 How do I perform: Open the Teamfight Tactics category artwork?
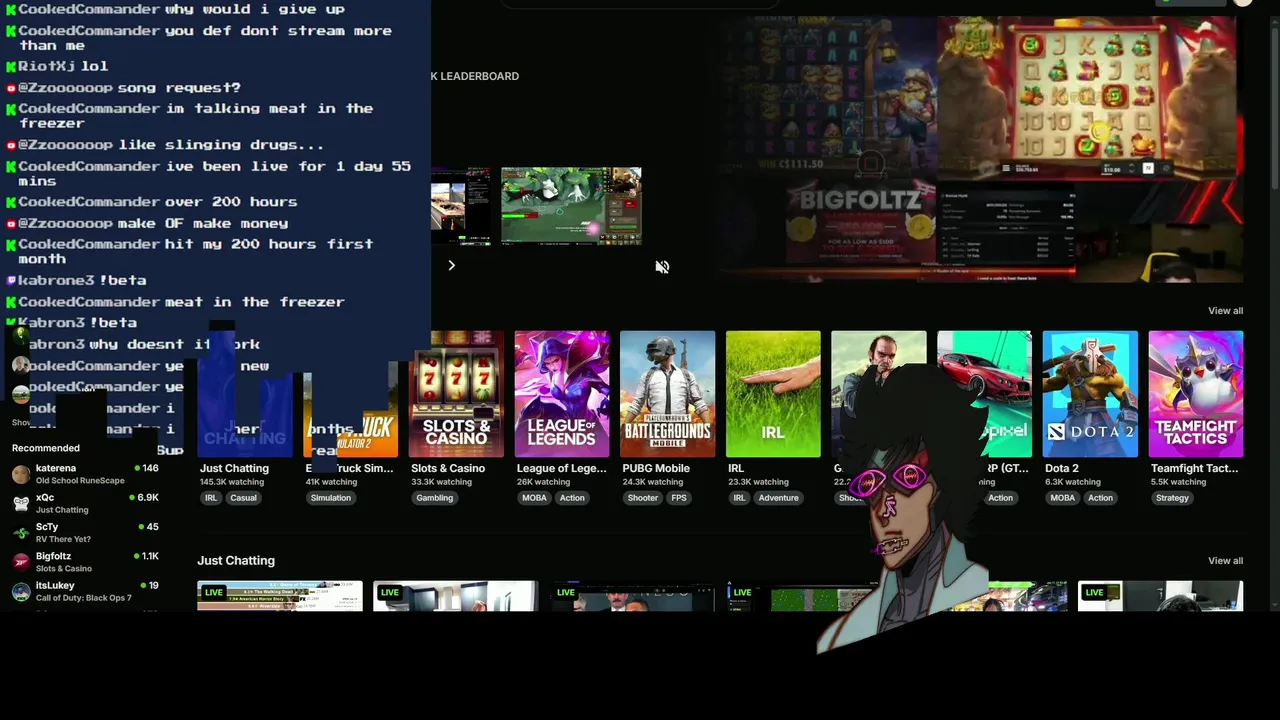(1196, 394)
